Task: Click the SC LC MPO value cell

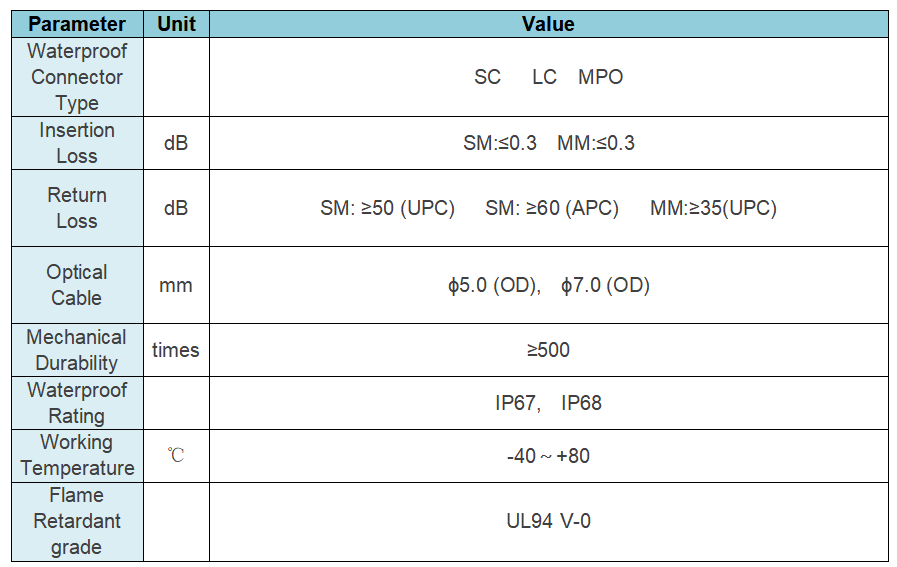Action: pos(548,77)
